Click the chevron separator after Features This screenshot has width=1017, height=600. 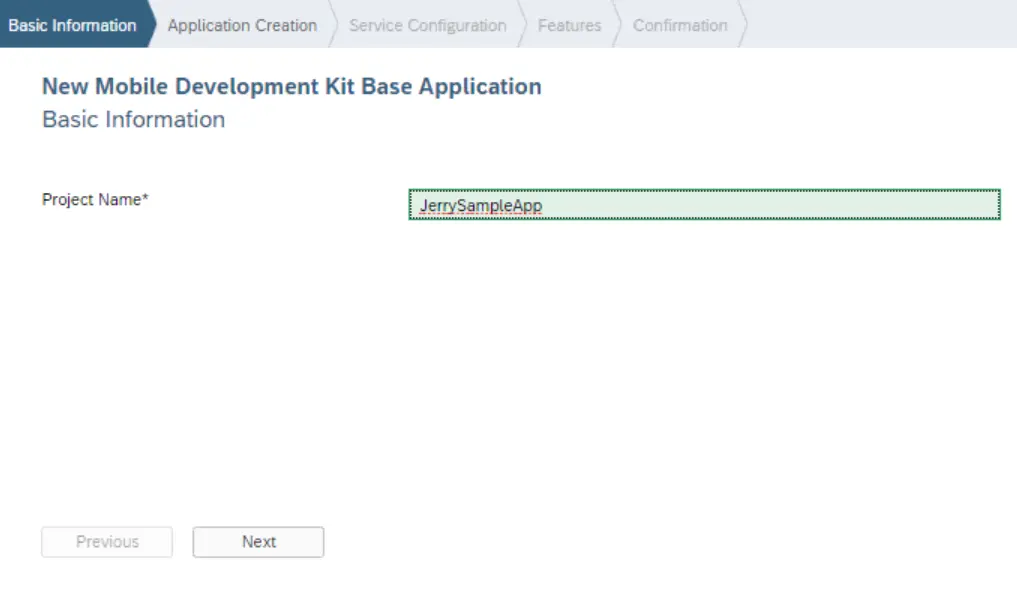click(617, 25)
